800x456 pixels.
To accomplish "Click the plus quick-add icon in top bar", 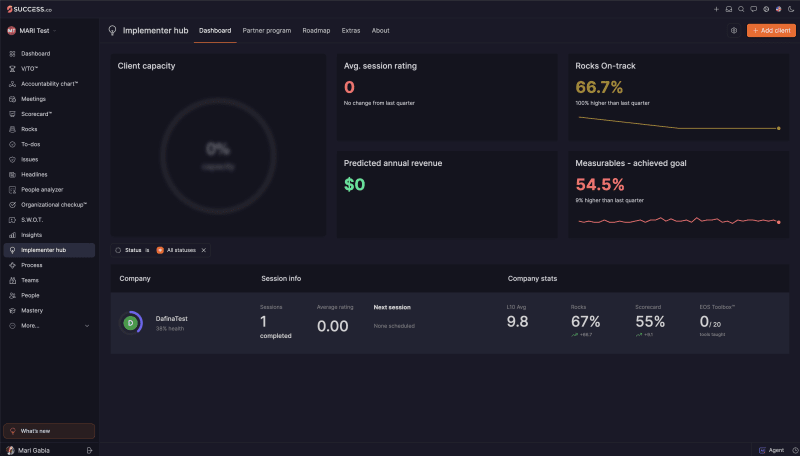I will (716, 9).
